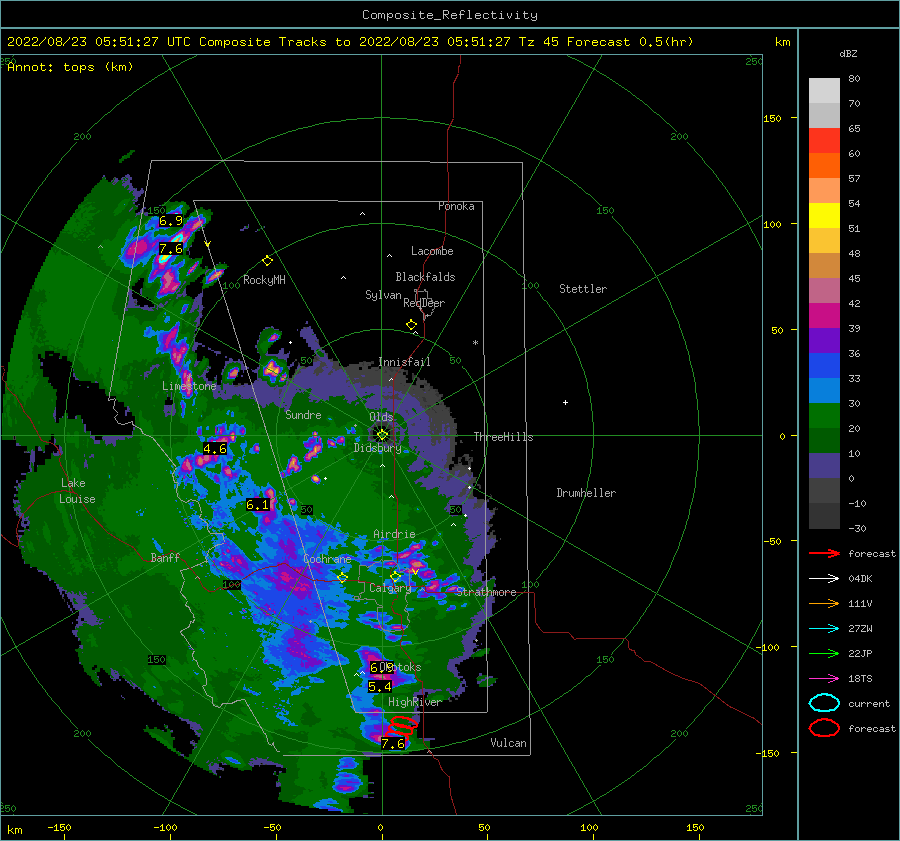Click the asterisk marker east of Innisfail

pyautogui.click(x=475, y=343)
